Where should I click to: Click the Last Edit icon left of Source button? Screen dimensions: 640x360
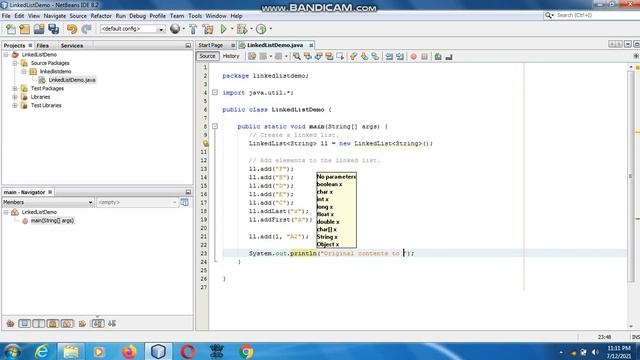coord(252,56)
